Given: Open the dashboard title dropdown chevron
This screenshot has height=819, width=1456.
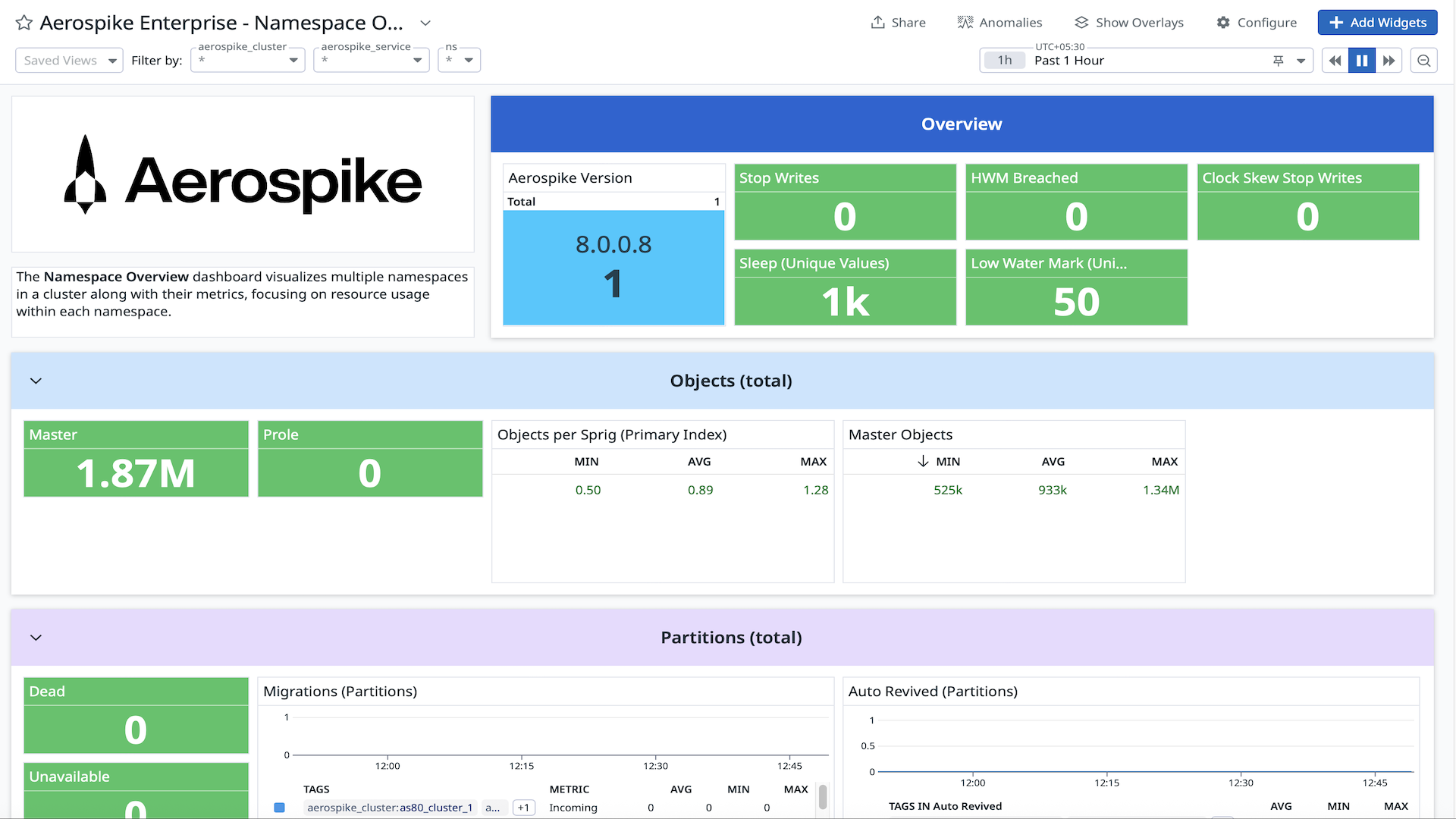Looking at the screenshot, I should (x=425, y=23).
